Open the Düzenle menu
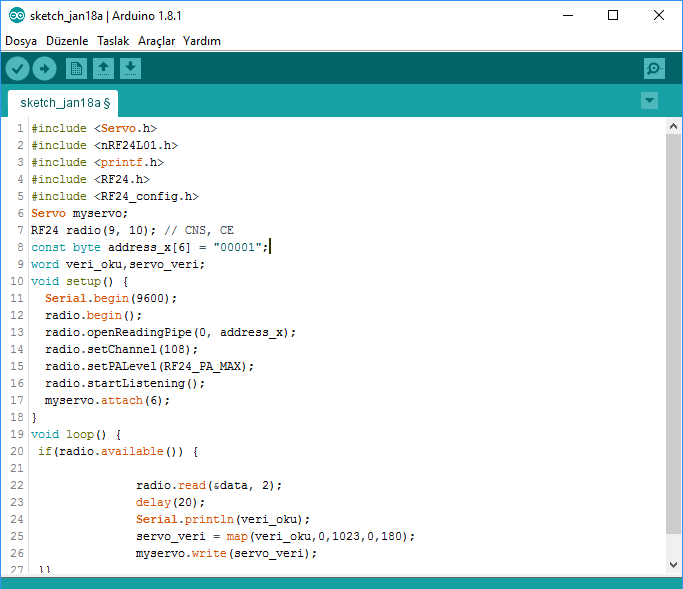The height and width of the screenshot is (589, 683). click(x=67, y=41)
